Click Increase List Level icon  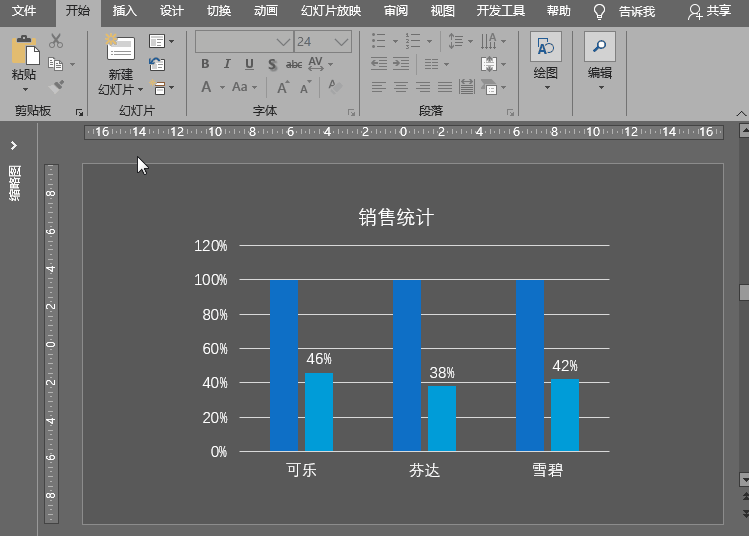pyautogui.click(x=401, y=64)
